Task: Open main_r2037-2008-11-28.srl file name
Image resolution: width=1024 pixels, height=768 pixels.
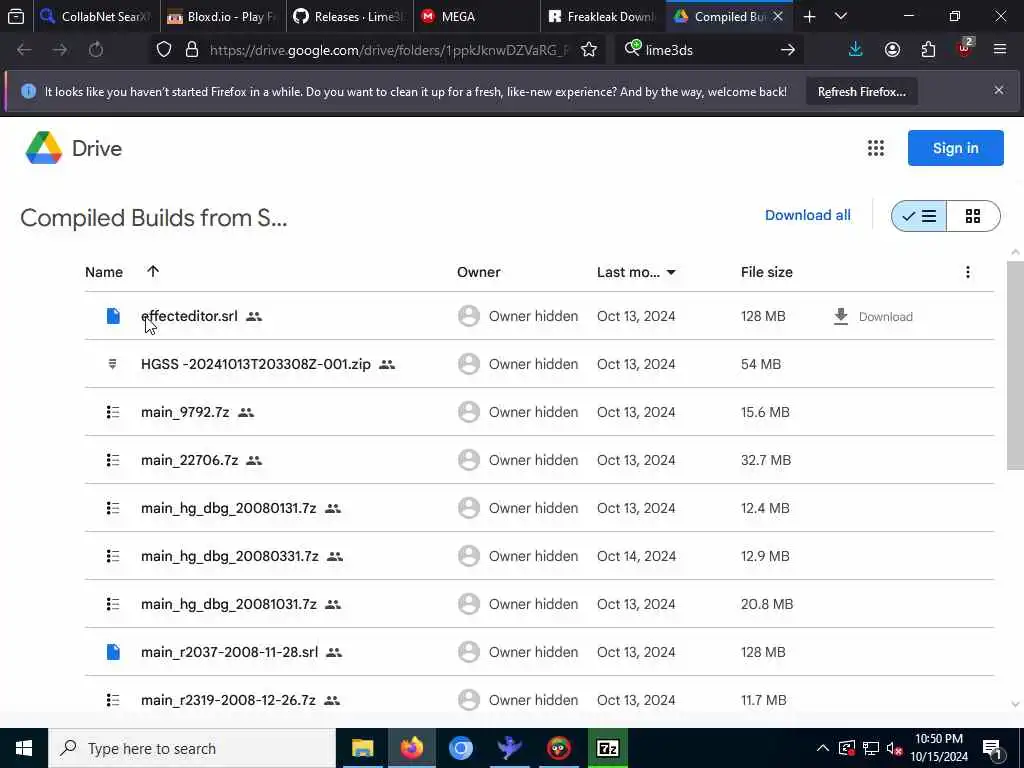Action: click(x=230, y=652)
